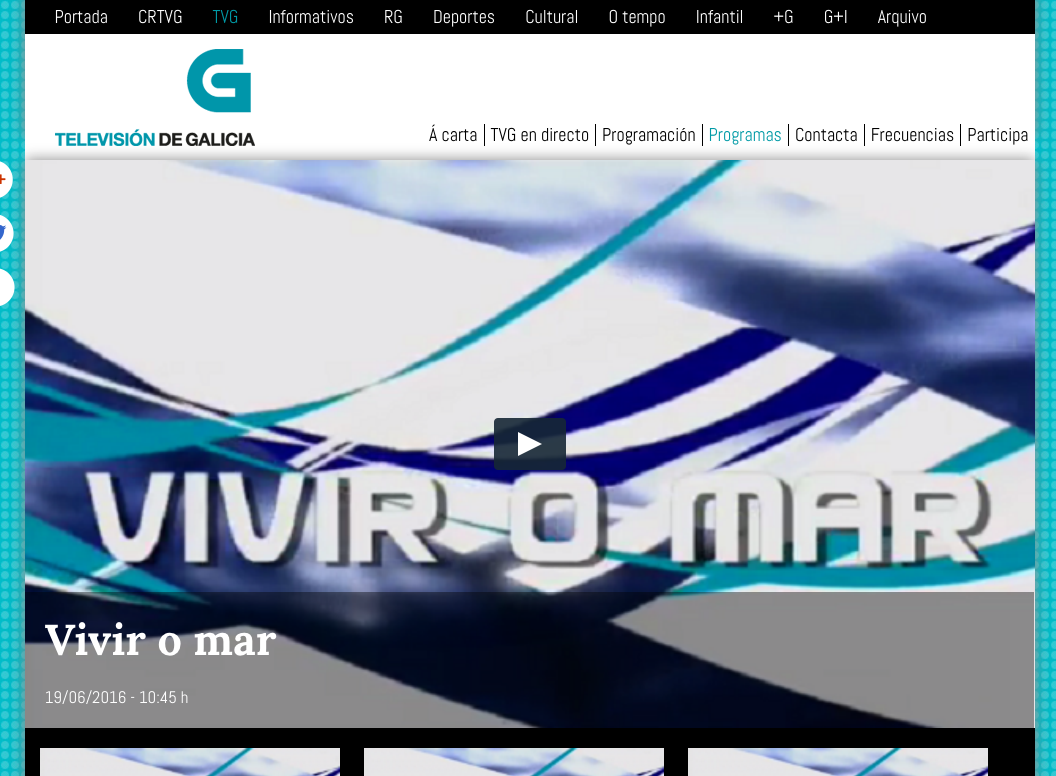Open the +G top menu item
The image size is (1056, 776).
click(x=783, y=17)
